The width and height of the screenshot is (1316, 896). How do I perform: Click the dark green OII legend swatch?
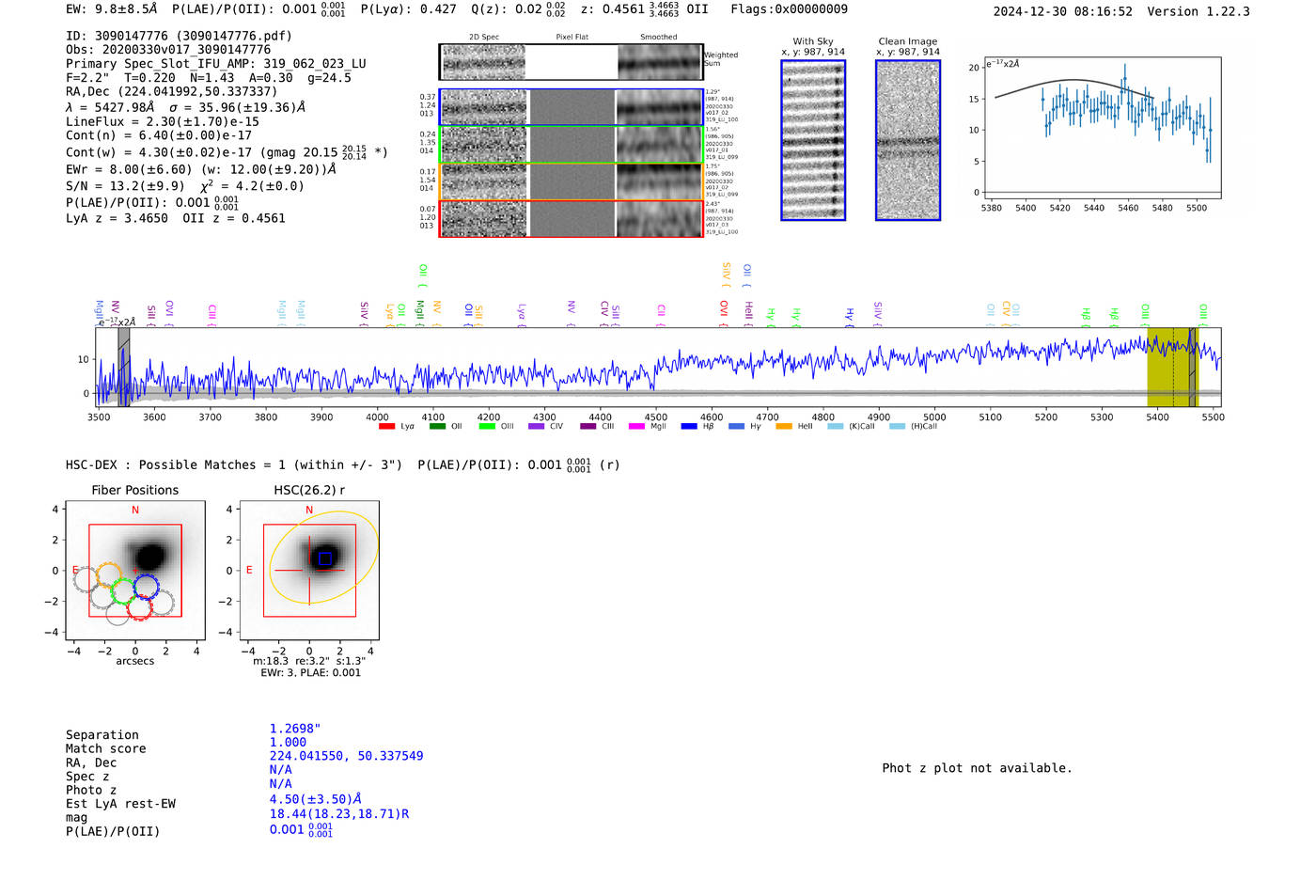point(437,427)
